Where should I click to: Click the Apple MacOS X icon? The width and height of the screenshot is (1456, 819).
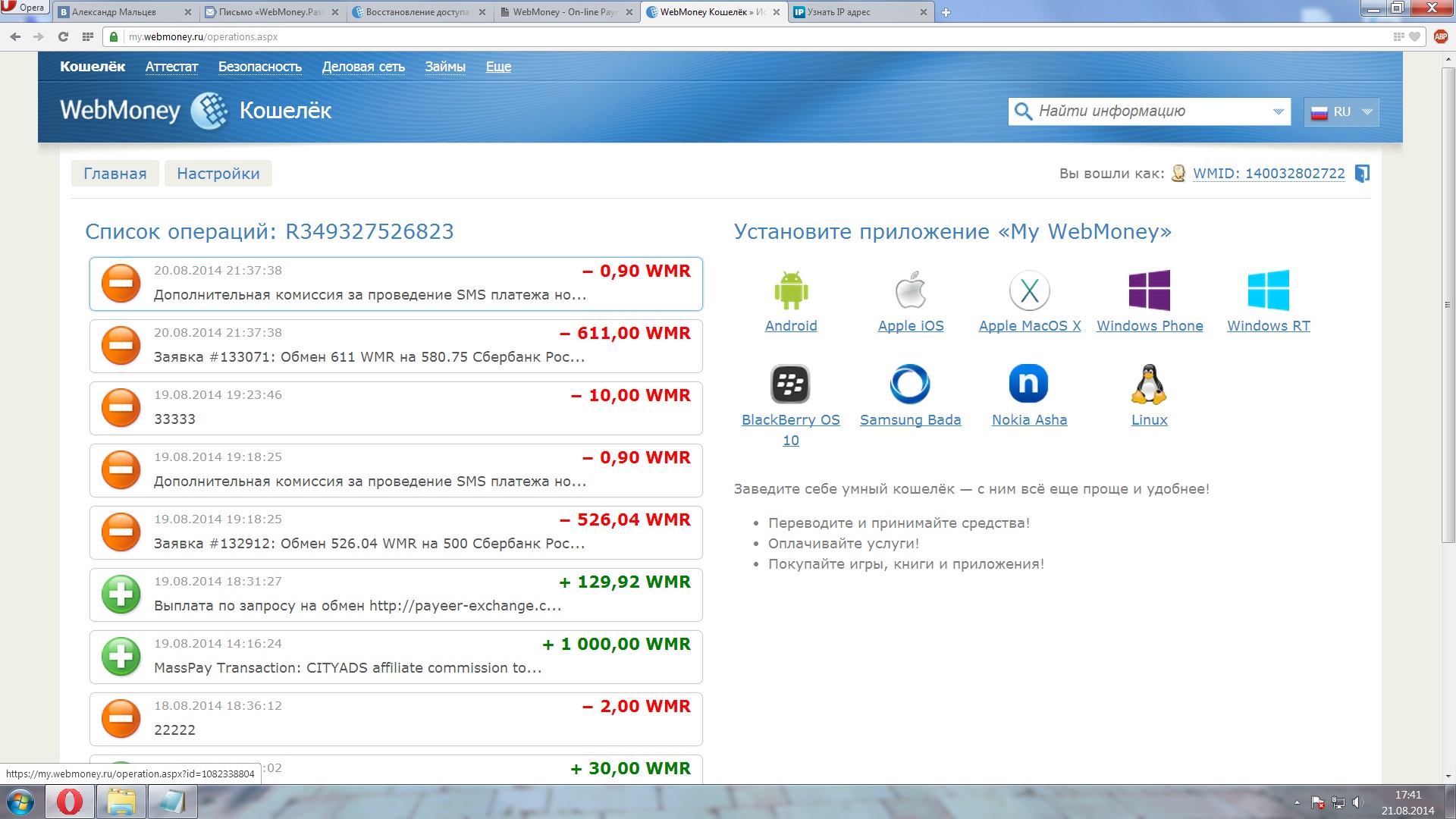tap(1029, 290)
